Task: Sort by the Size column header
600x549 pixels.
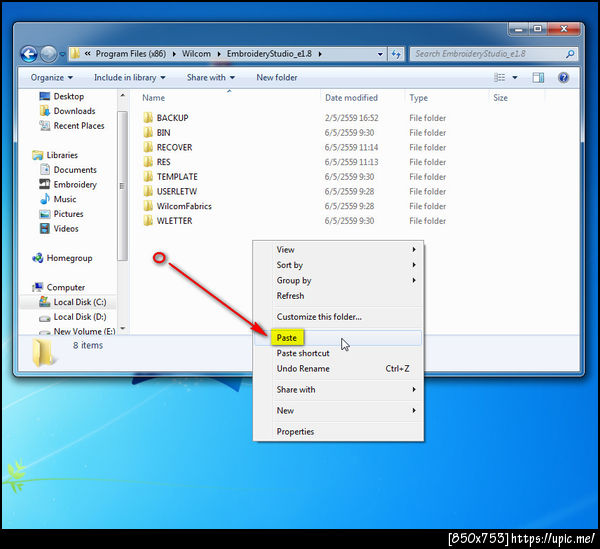Action: pyautogui.click(x=500, y=98)
